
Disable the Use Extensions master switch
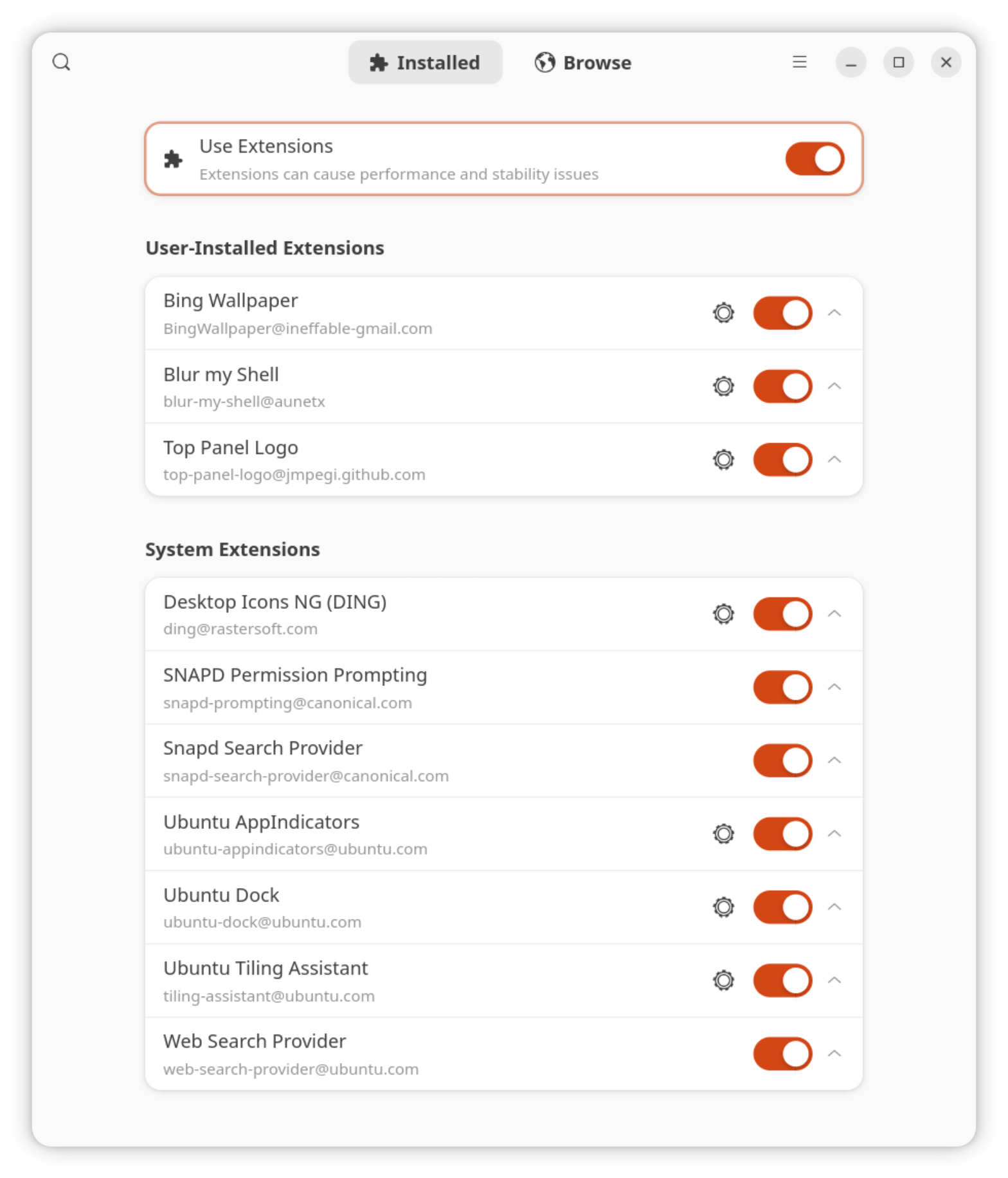815,159
